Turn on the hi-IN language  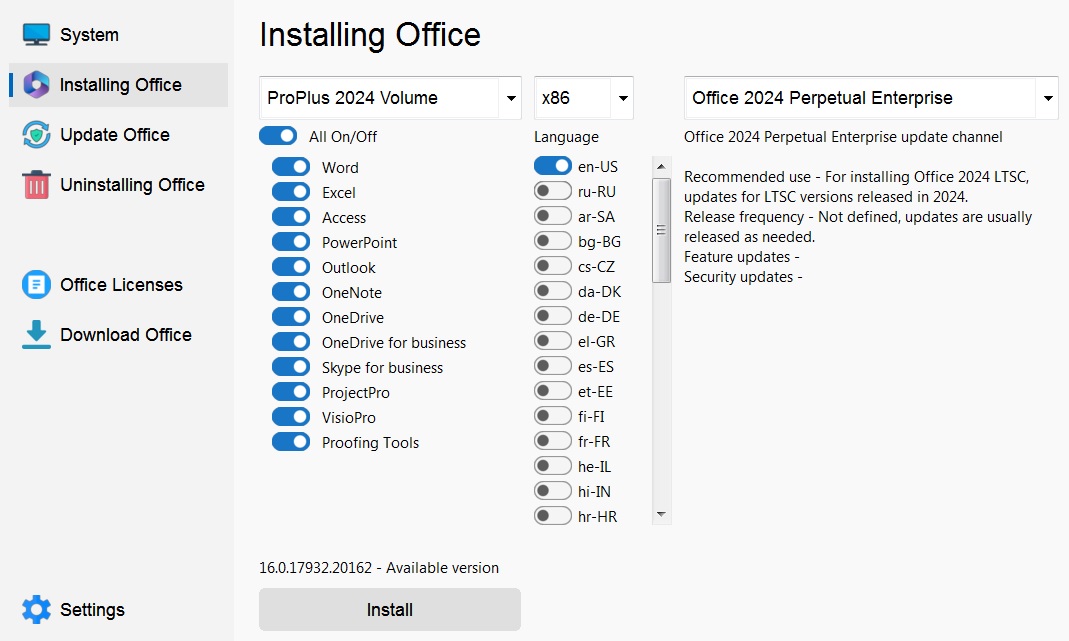pyautogui.click(x=553, y=491)
